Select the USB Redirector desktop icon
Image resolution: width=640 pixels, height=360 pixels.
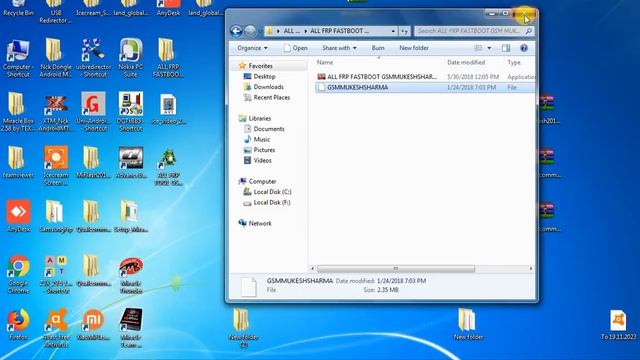(x=56, y=11)
